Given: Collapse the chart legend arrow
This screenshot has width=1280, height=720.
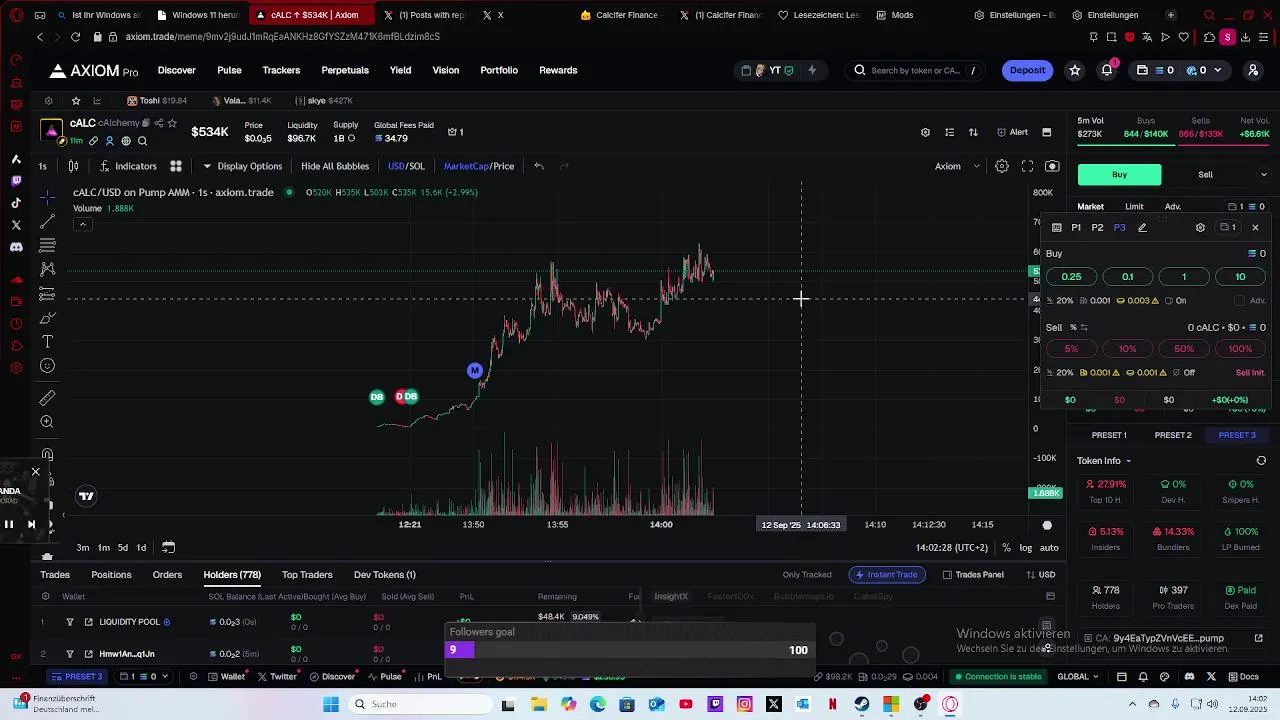Looking at the screenshot, I should click(83, 224).
